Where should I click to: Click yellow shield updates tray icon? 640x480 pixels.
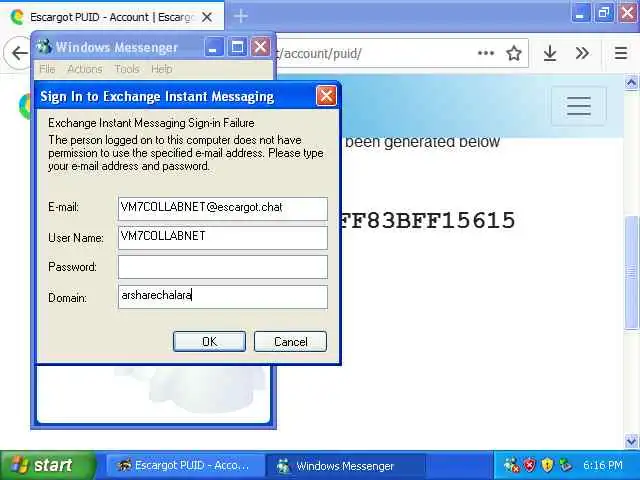(x=547, y=465)
